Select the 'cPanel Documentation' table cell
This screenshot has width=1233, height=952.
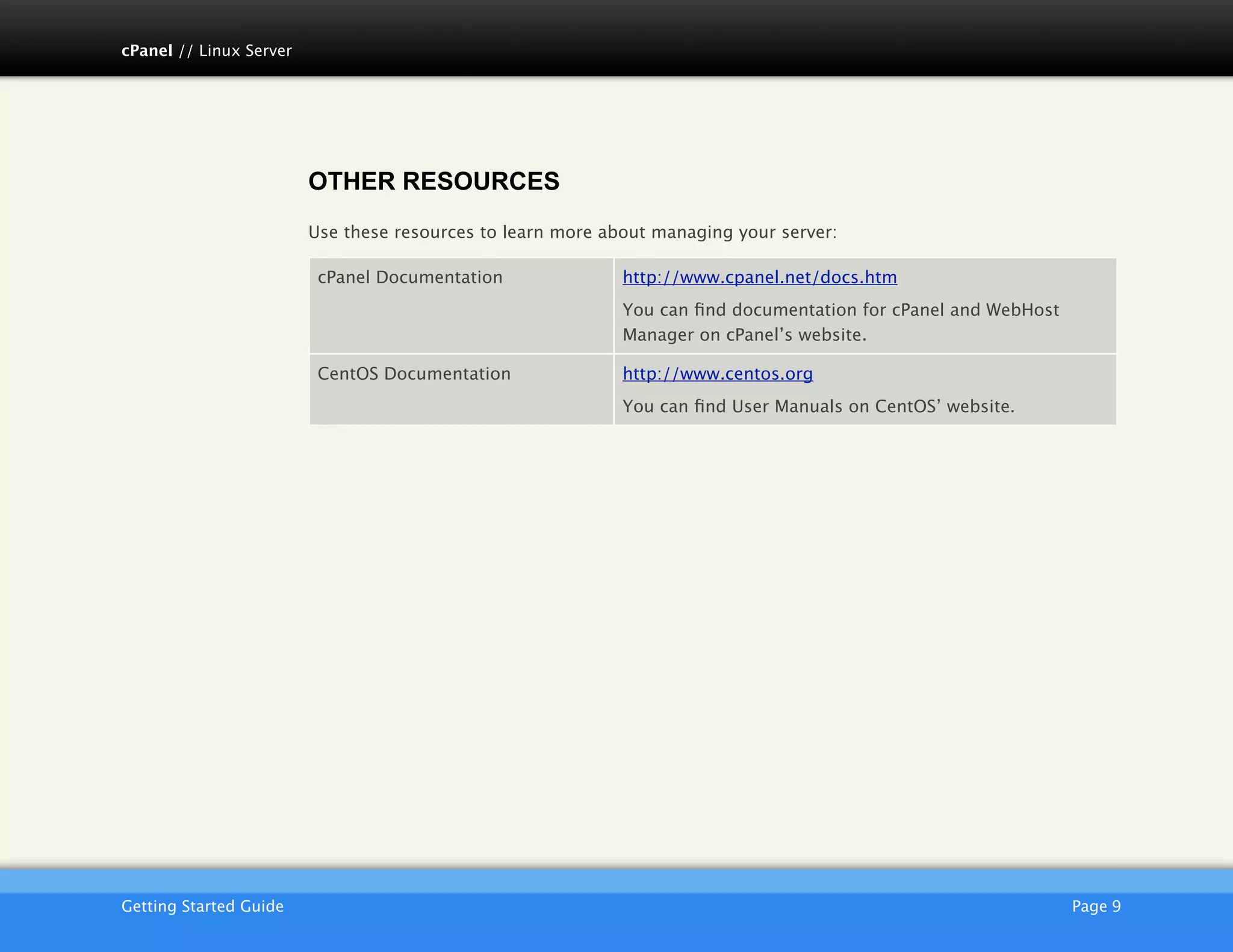point(461,306)
